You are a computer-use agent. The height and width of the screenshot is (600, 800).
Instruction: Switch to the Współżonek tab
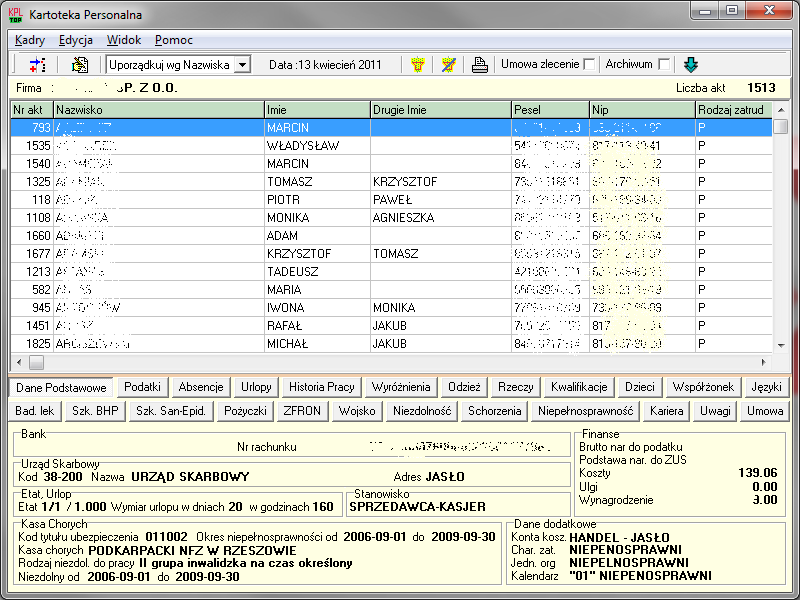point(703,387)
